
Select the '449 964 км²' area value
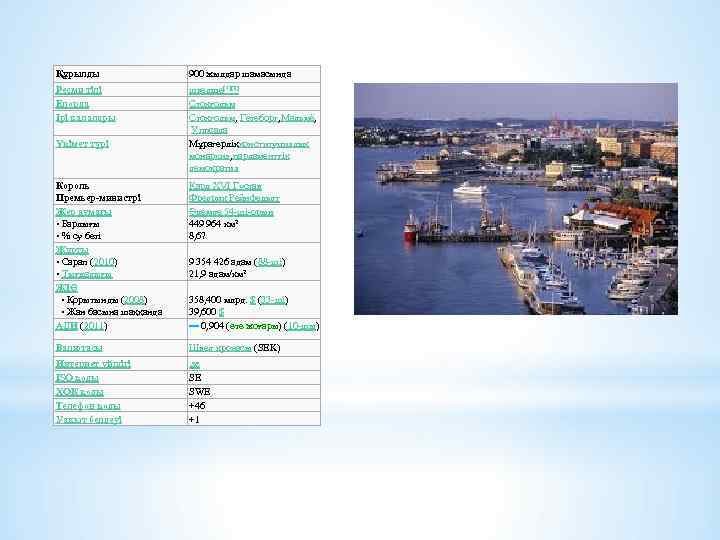click(x=214, y=224)
